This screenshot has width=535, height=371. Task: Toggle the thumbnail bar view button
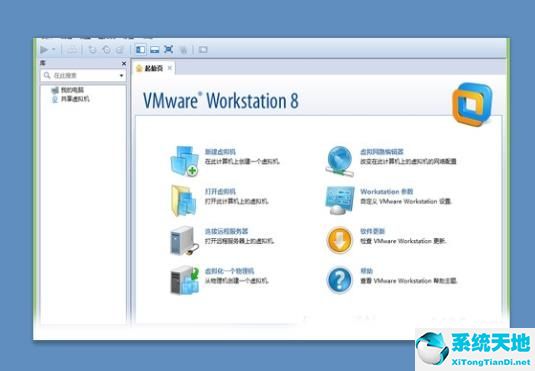pyautogui.click(x=155, y=50)
